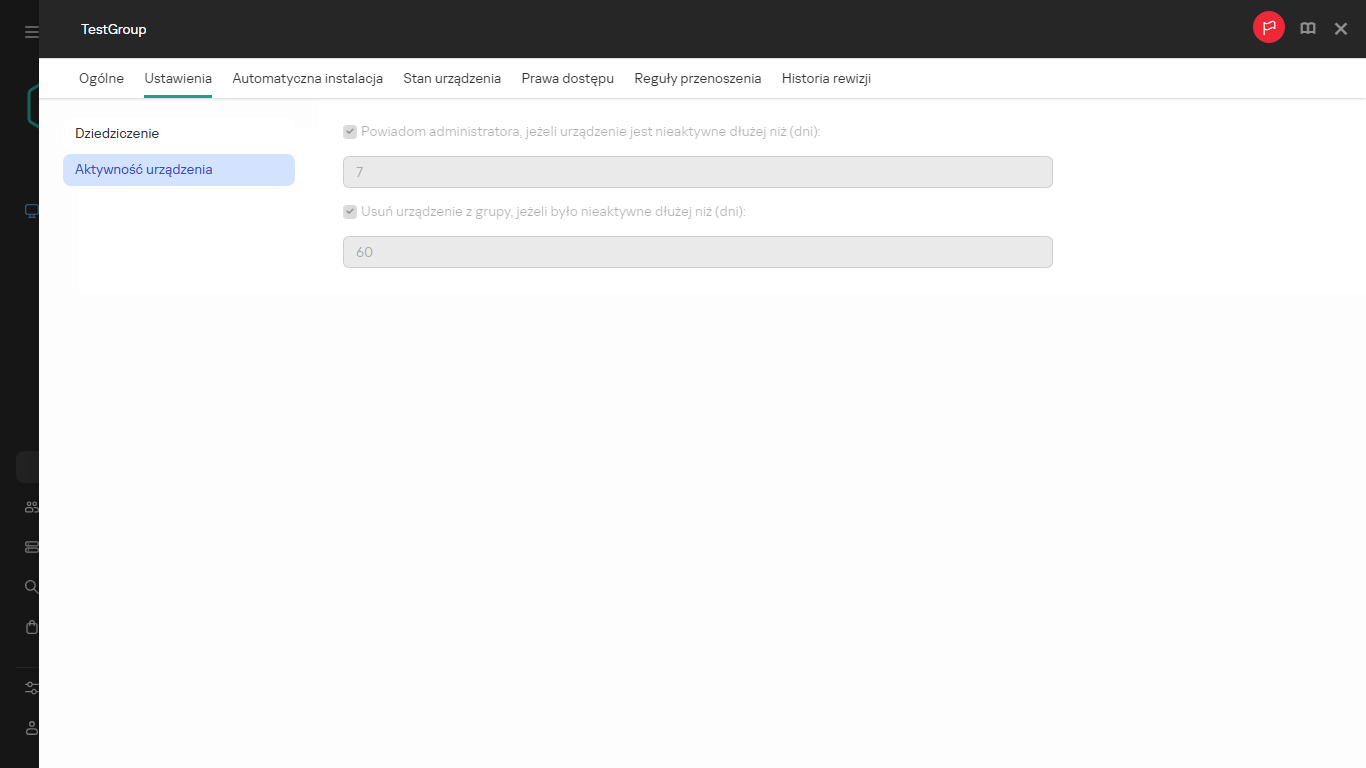Screen dimensions: 1366x768
Task: Open the users and roles sidebar icon
Action: 31,507
